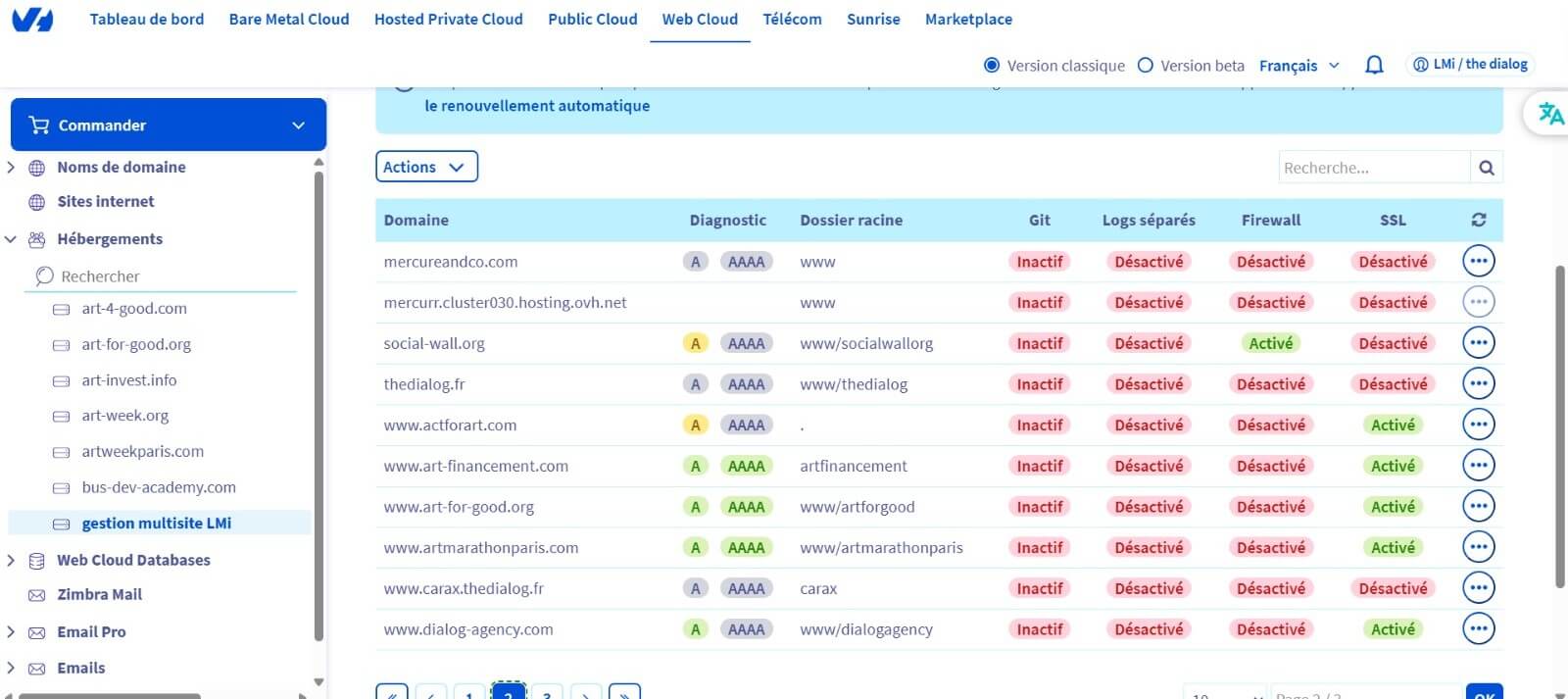This screenshot has height=699, width=1568.
Task: Click the Web Cloud Databases icon
Action: 36,561
